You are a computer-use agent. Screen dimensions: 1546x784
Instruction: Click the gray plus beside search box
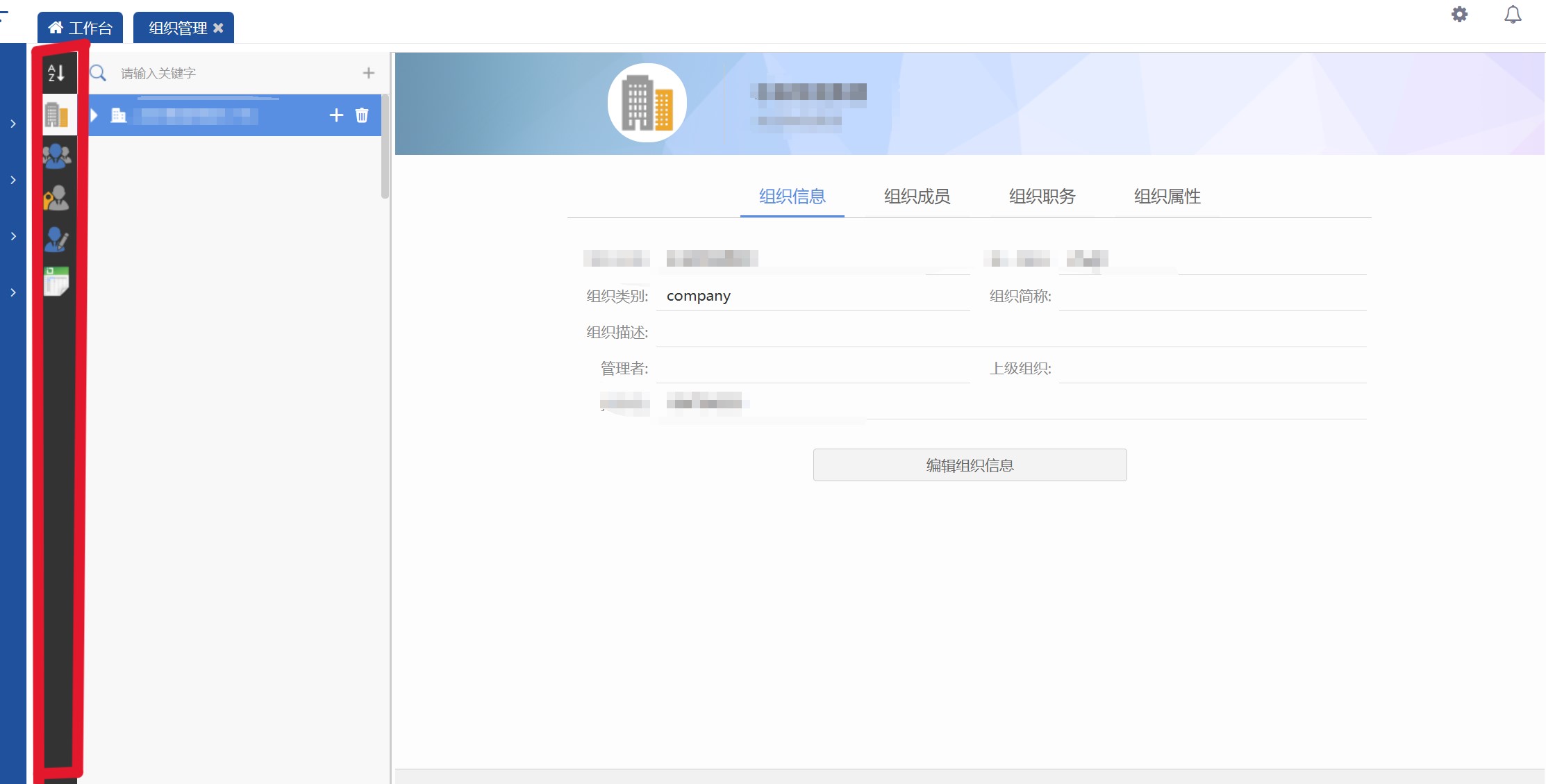pos(369,73)
